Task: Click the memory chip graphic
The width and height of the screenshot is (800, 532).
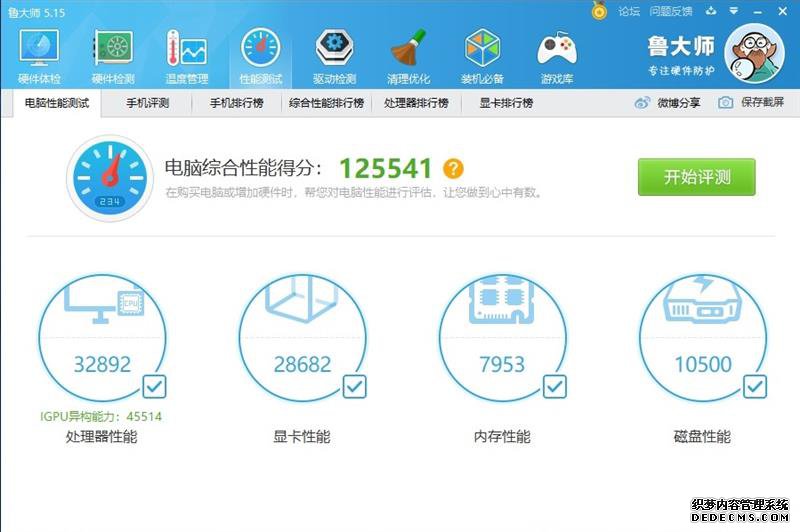Action: (x=502, y=299)
